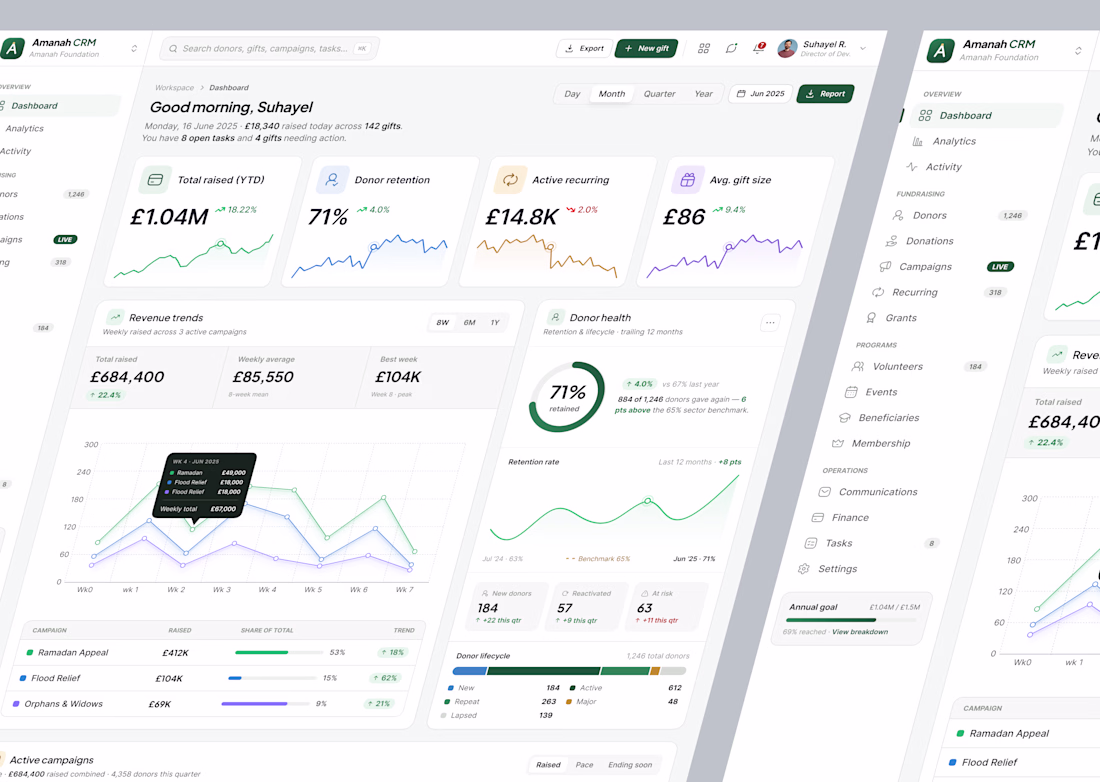
Task: Click the Avg. gift size gift icon
Action: tap(688, 180)
